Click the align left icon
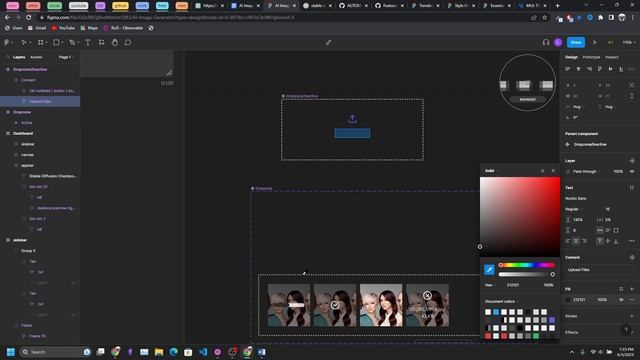640x360 pixels. pos(568,69)
